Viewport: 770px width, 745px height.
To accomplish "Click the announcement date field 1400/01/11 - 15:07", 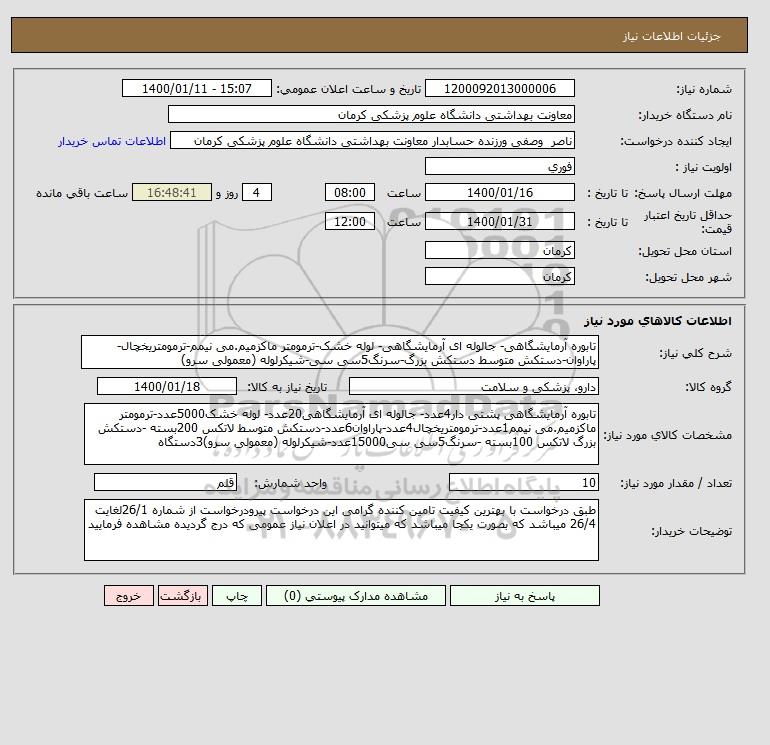I will click(196, 88).
